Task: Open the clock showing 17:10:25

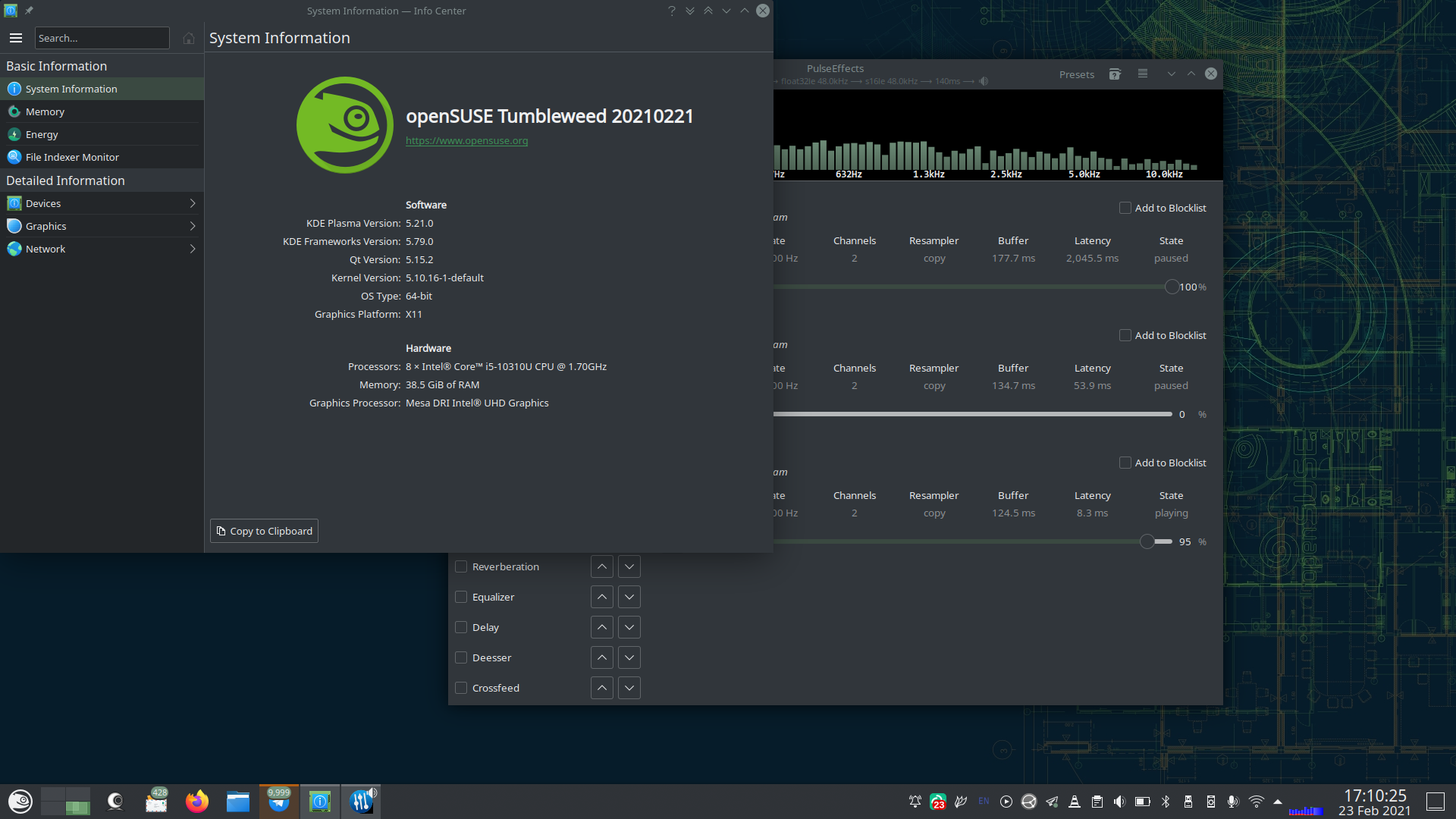Action: (1375, 802)
